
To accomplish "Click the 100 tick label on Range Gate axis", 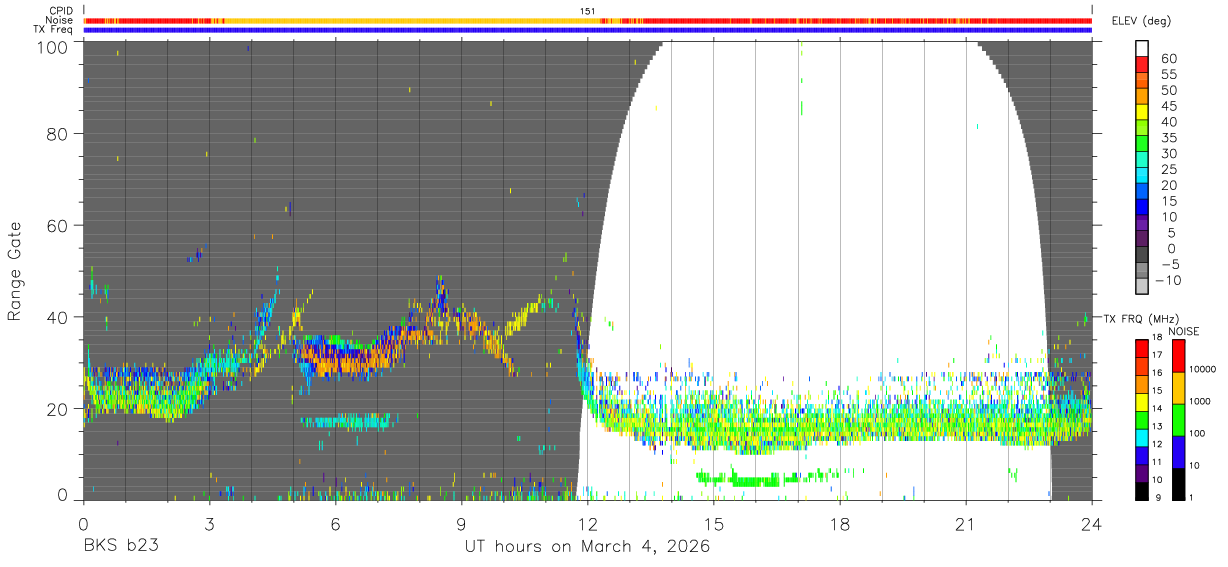I will tap(54, 47).
